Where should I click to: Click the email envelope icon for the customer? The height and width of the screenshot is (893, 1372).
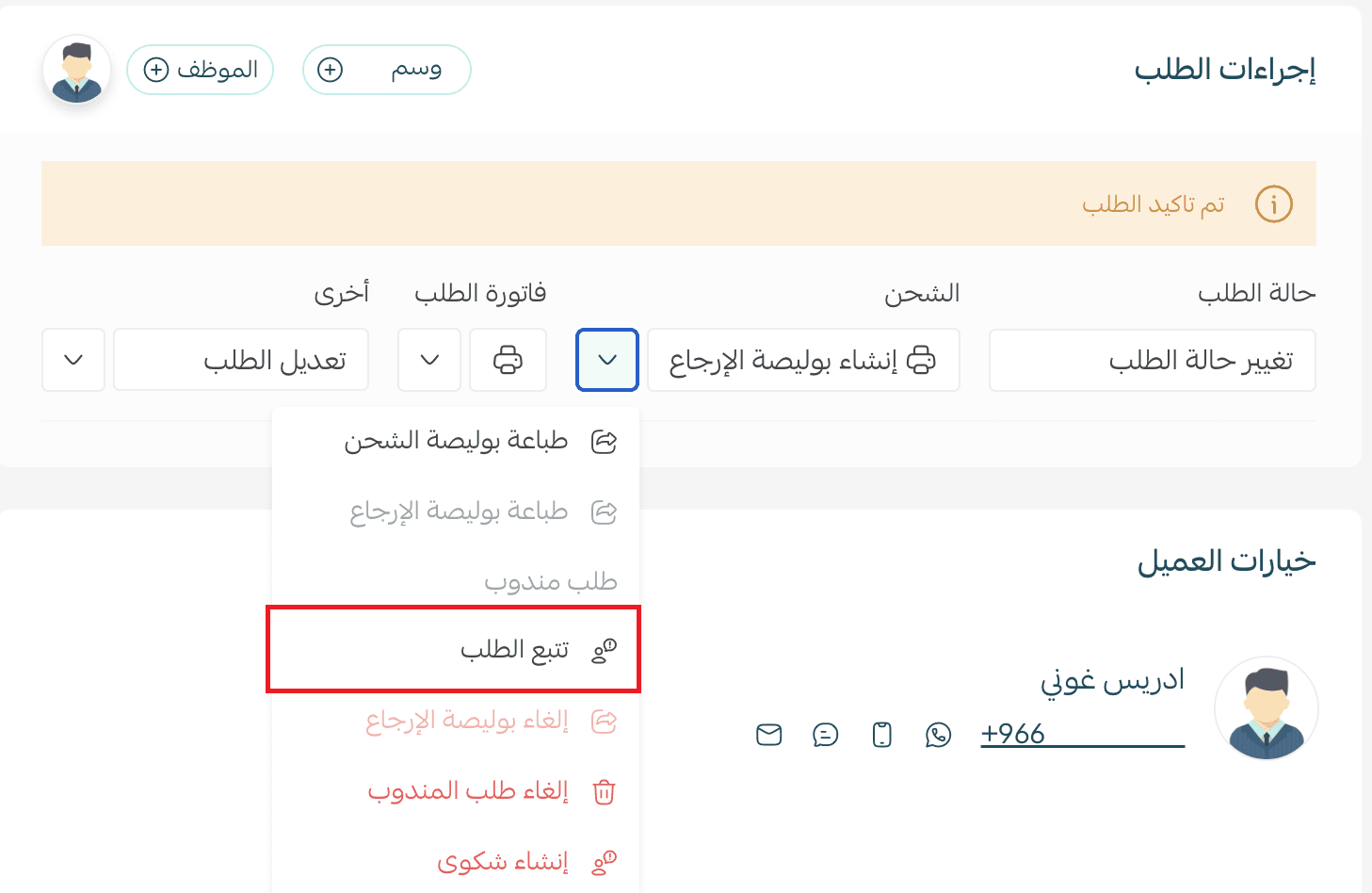(x=769, y=735)
